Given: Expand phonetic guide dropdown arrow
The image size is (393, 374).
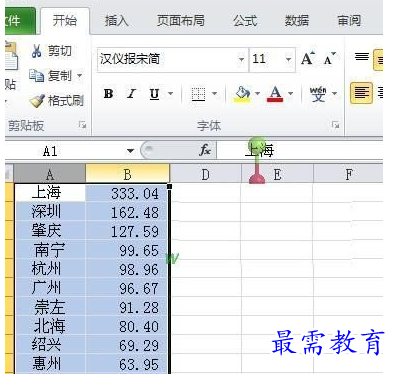Looking at the screenshot, I should tap(334, 93).
